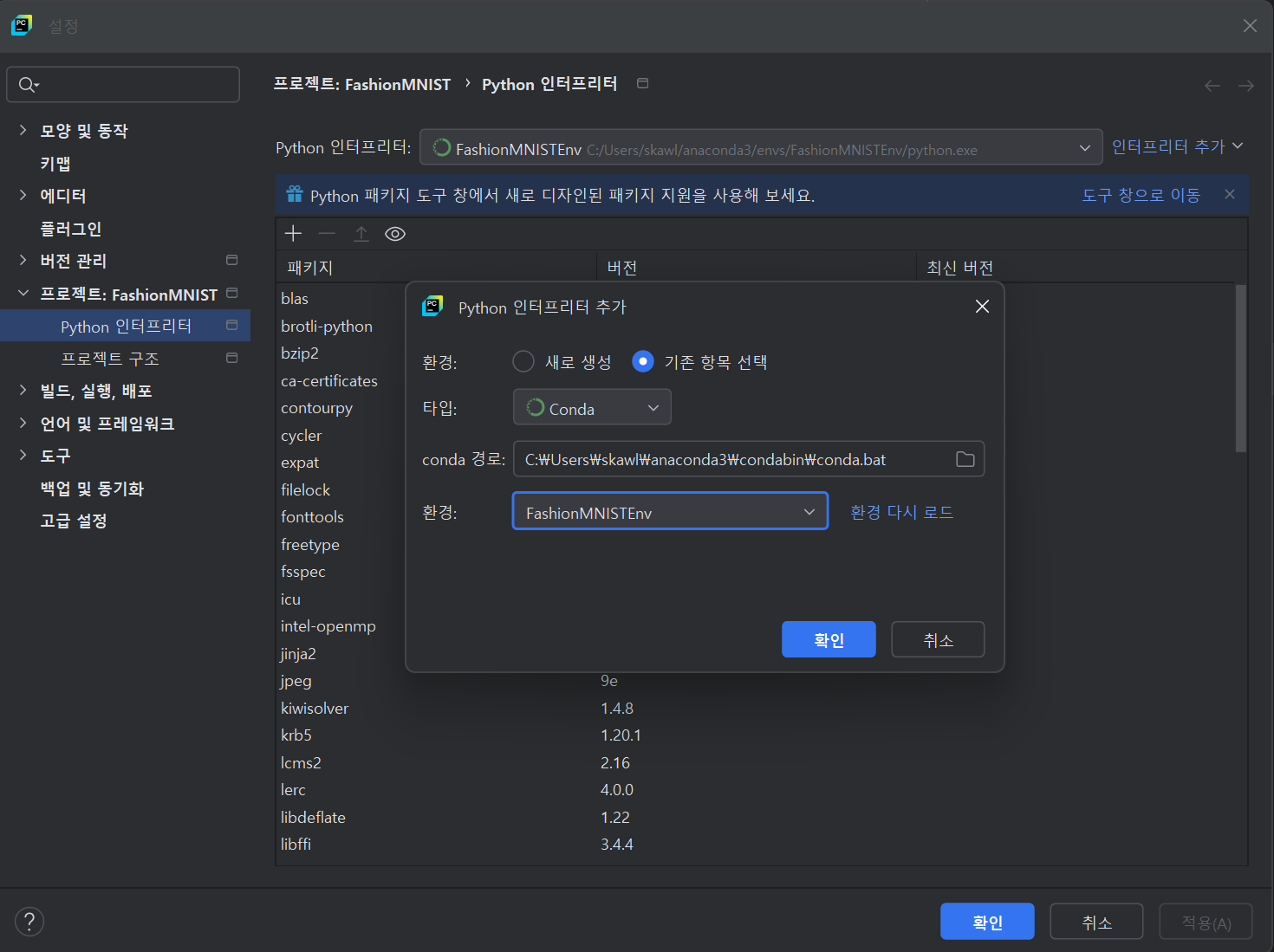Collapse the 프로젝트: FashionMNIST tree node

(23, 293)
